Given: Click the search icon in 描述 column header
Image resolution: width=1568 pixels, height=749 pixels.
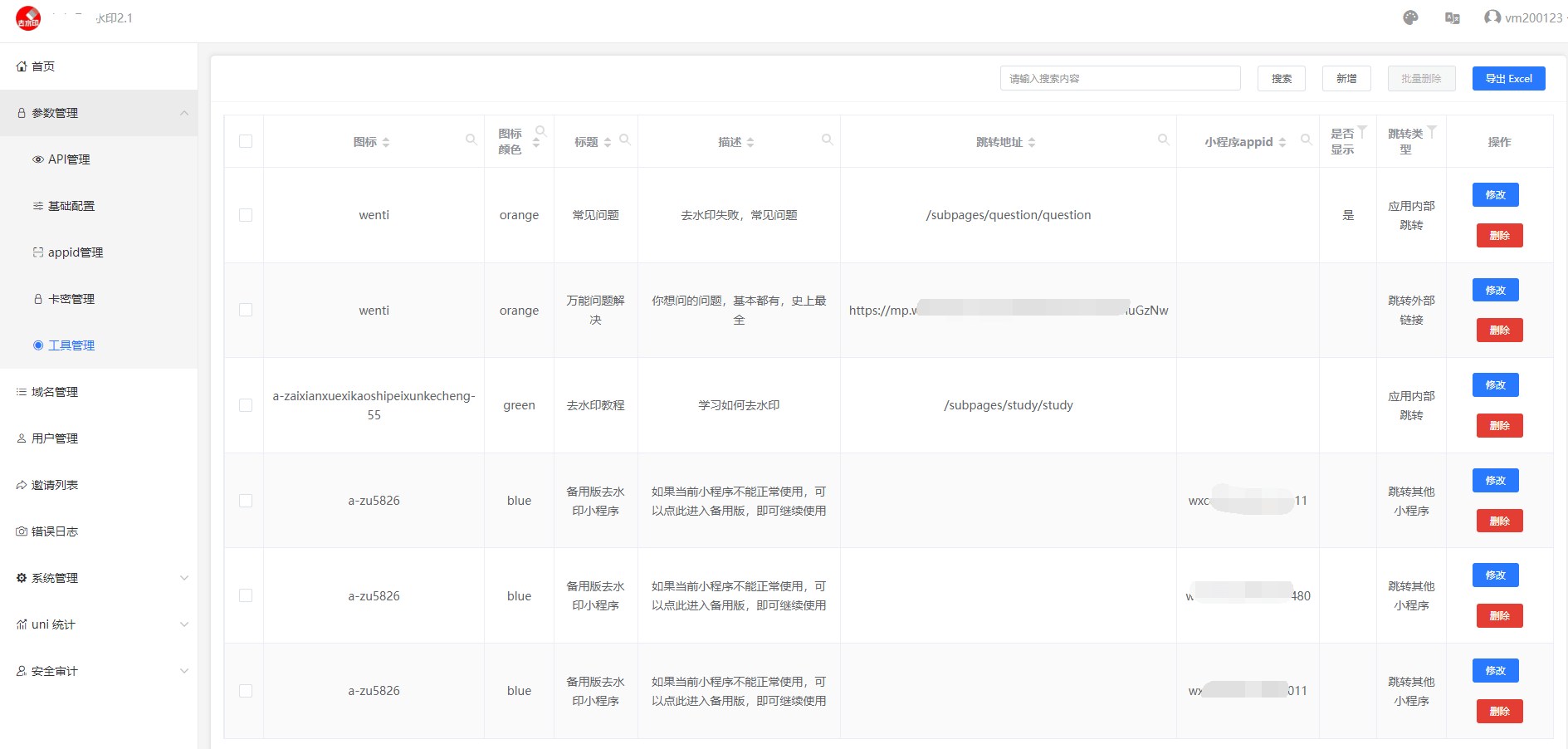Looking at the screenshot, I should click(827, 140).
